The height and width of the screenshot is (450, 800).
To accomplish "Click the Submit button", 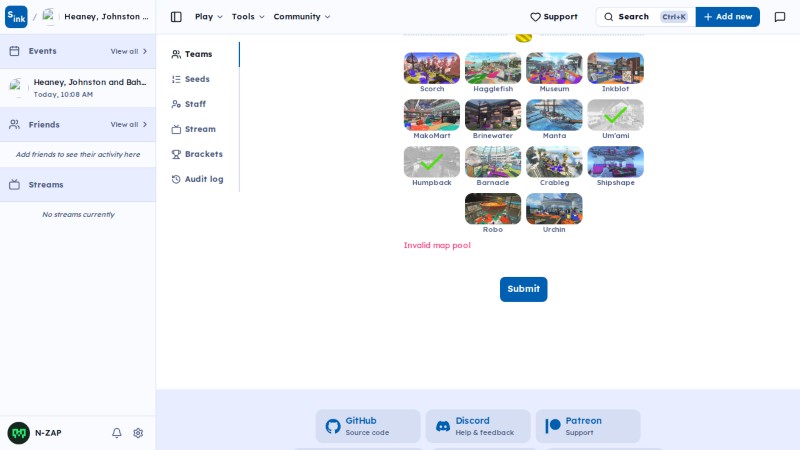I will pos(523,289).
